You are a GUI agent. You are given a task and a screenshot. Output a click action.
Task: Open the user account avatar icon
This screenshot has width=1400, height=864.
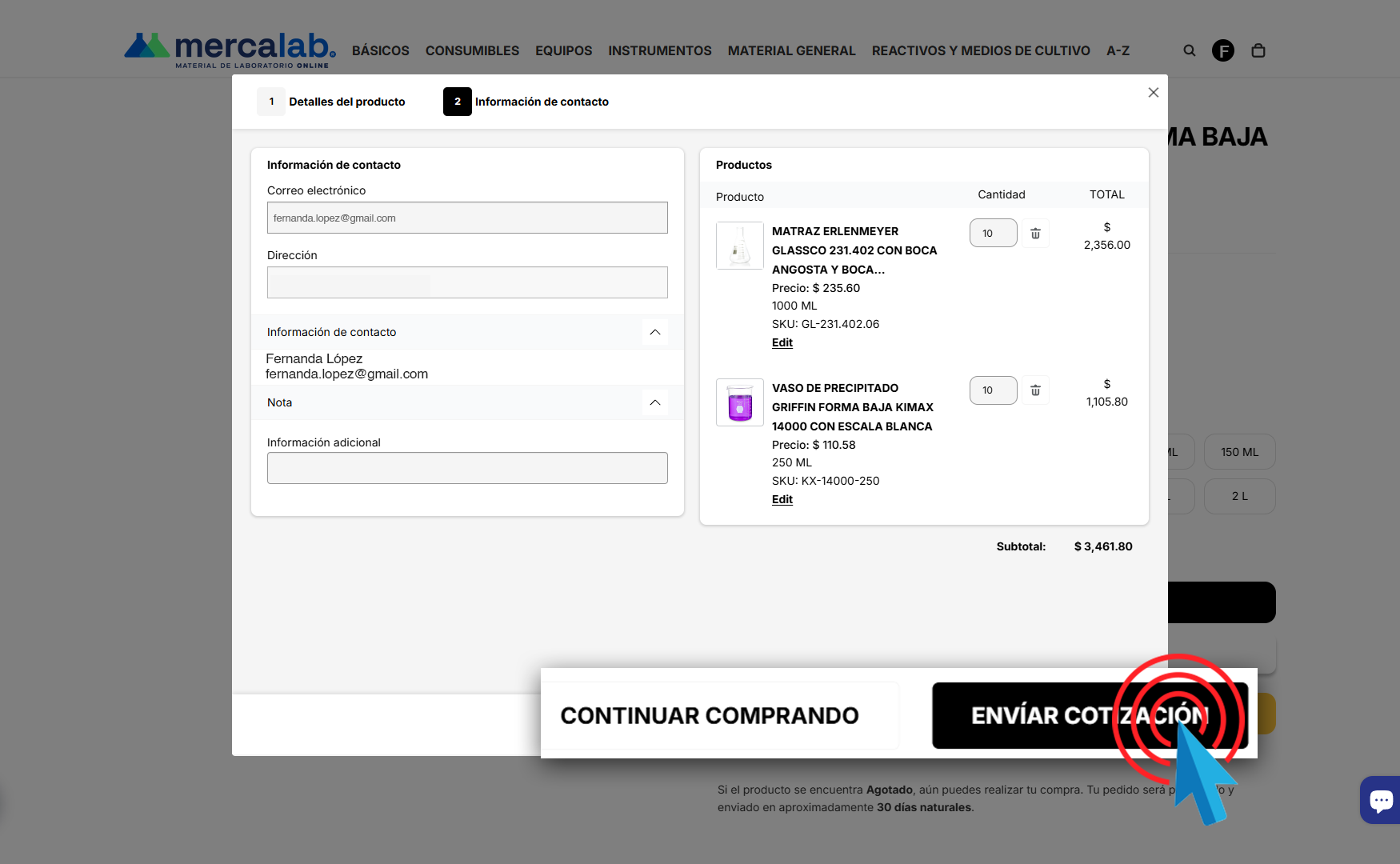coord(1222,50)
